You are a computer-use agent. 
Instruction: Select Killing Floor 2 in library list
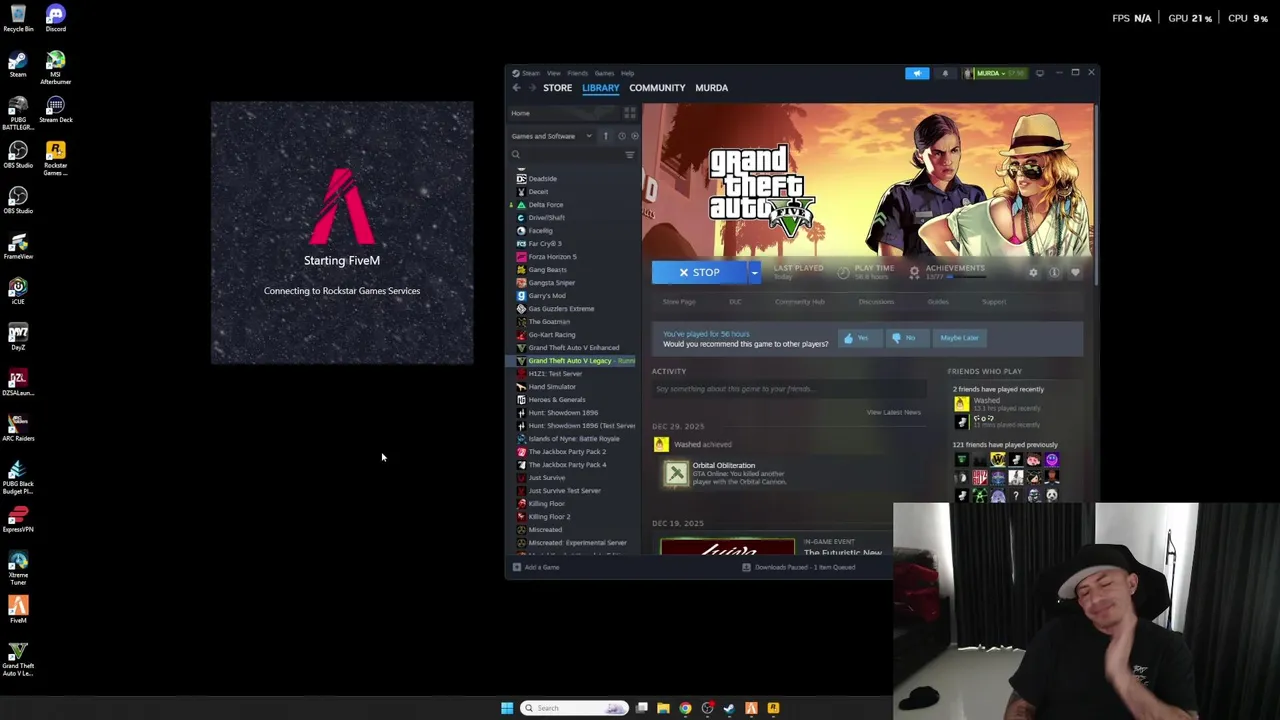(x=573, y=516)
